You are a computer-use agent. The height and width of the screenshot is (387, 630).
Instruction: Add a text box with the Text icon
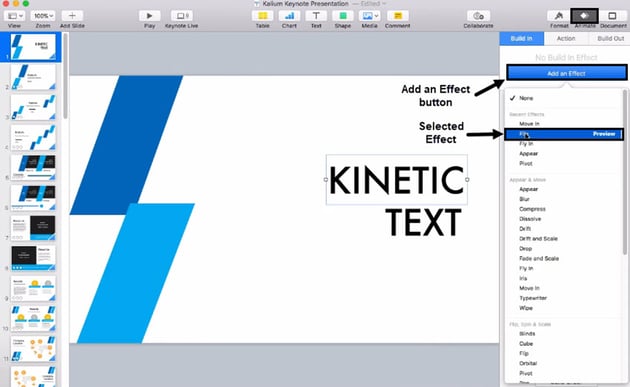coord(316,16)
